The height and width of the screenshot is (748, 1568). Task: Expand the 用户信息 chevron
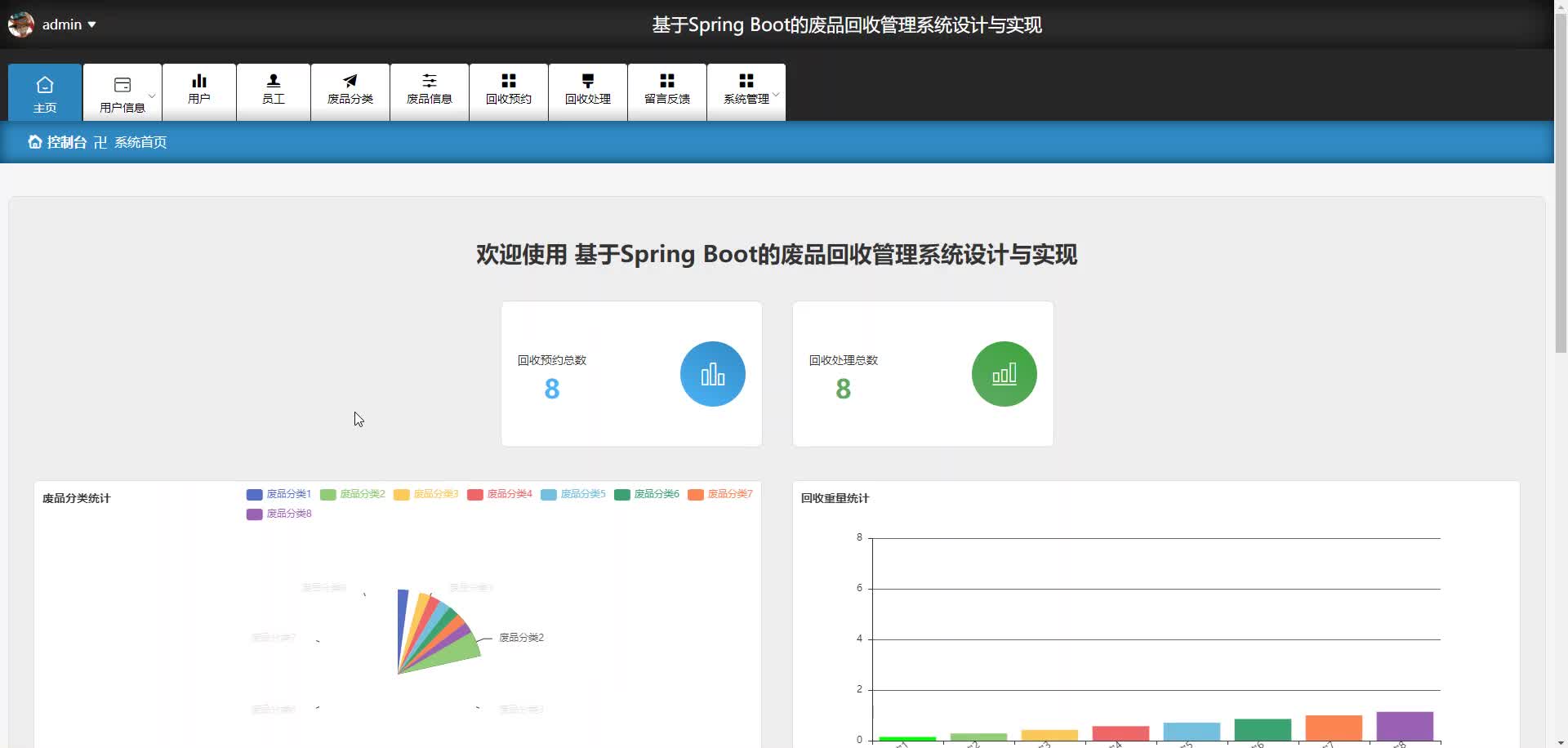[x=152, y=96]
